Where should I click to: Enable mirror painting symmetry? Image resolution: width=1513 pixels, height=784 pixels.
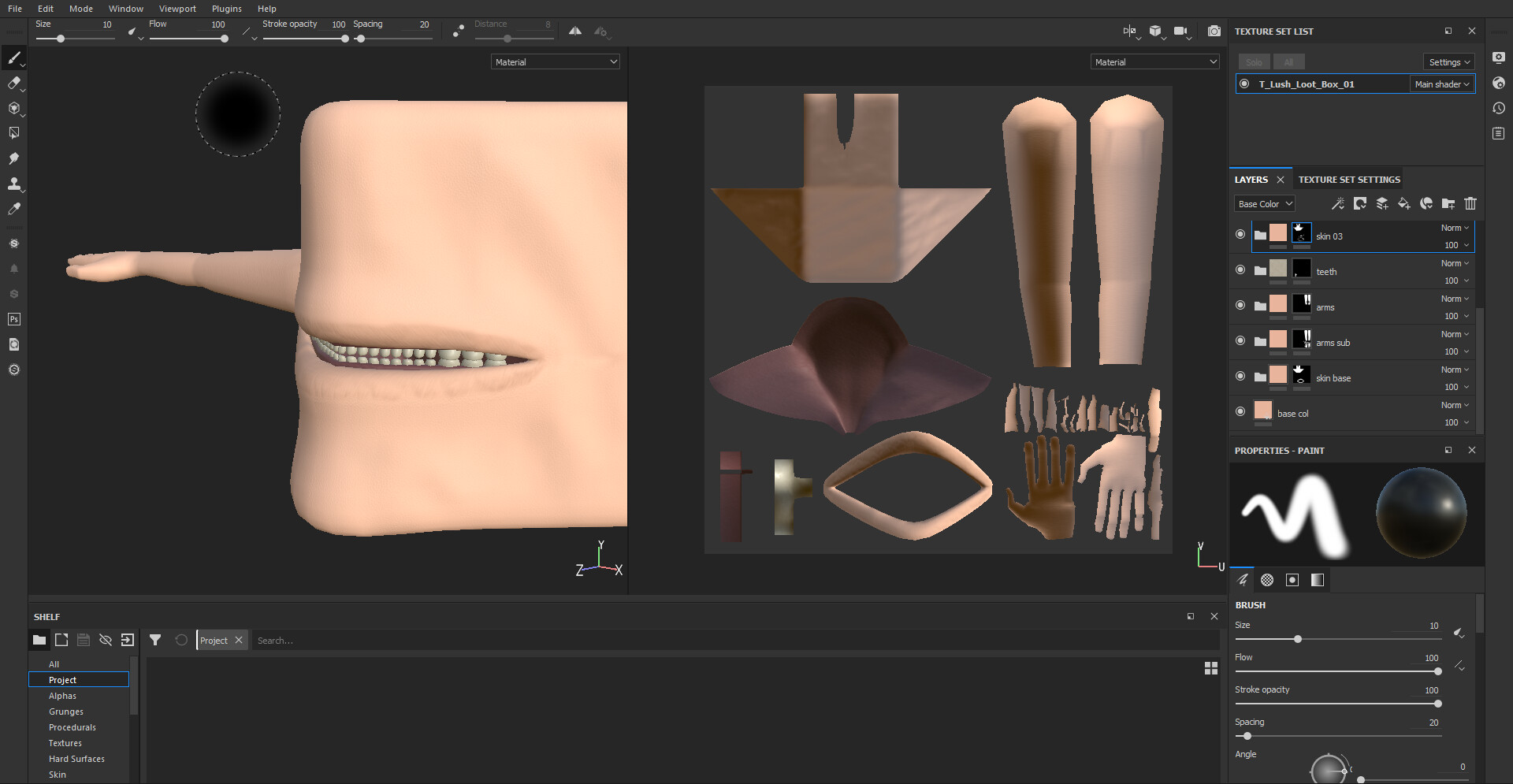coord(574,31)
